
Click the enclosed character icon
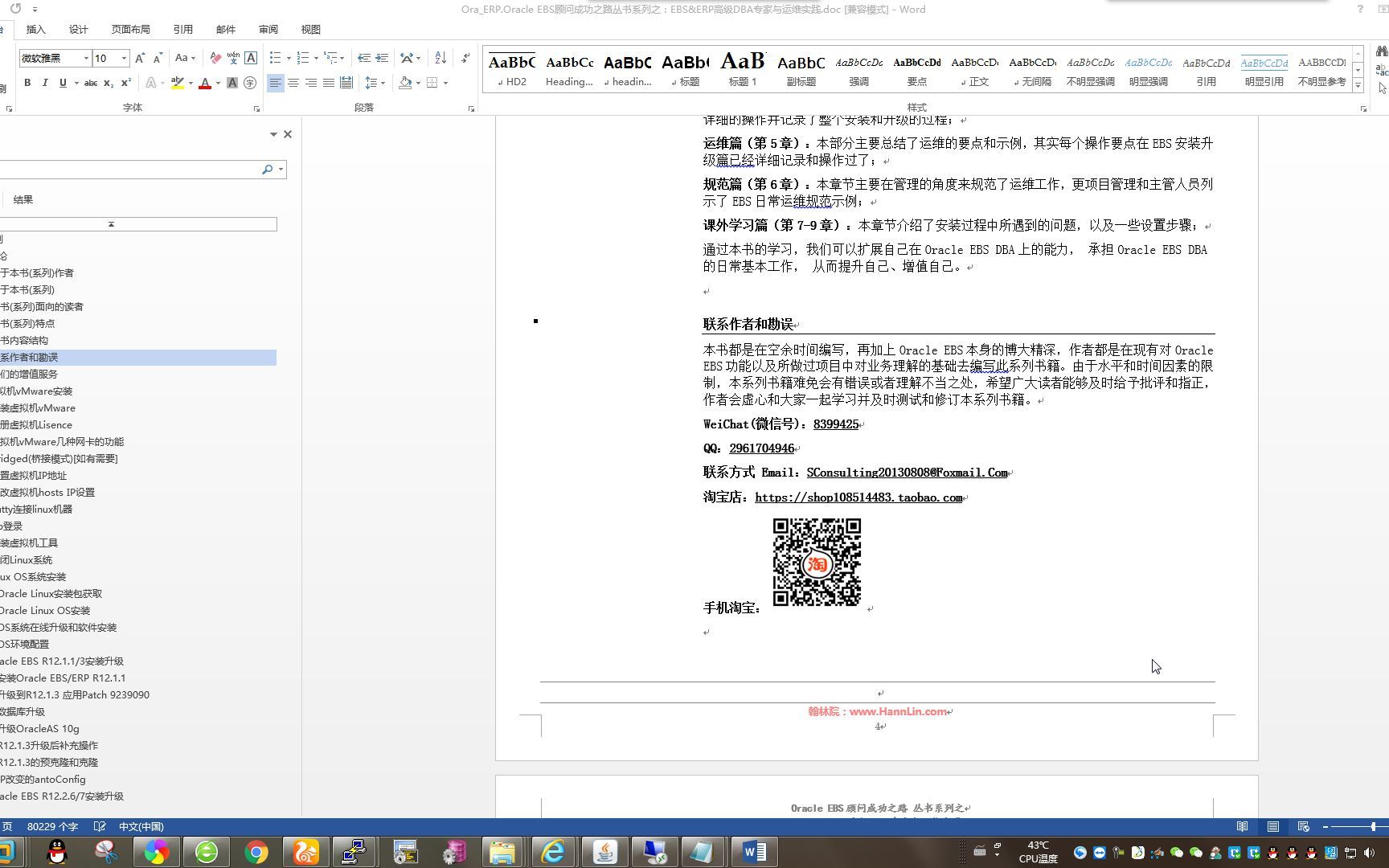click(250, 83)
